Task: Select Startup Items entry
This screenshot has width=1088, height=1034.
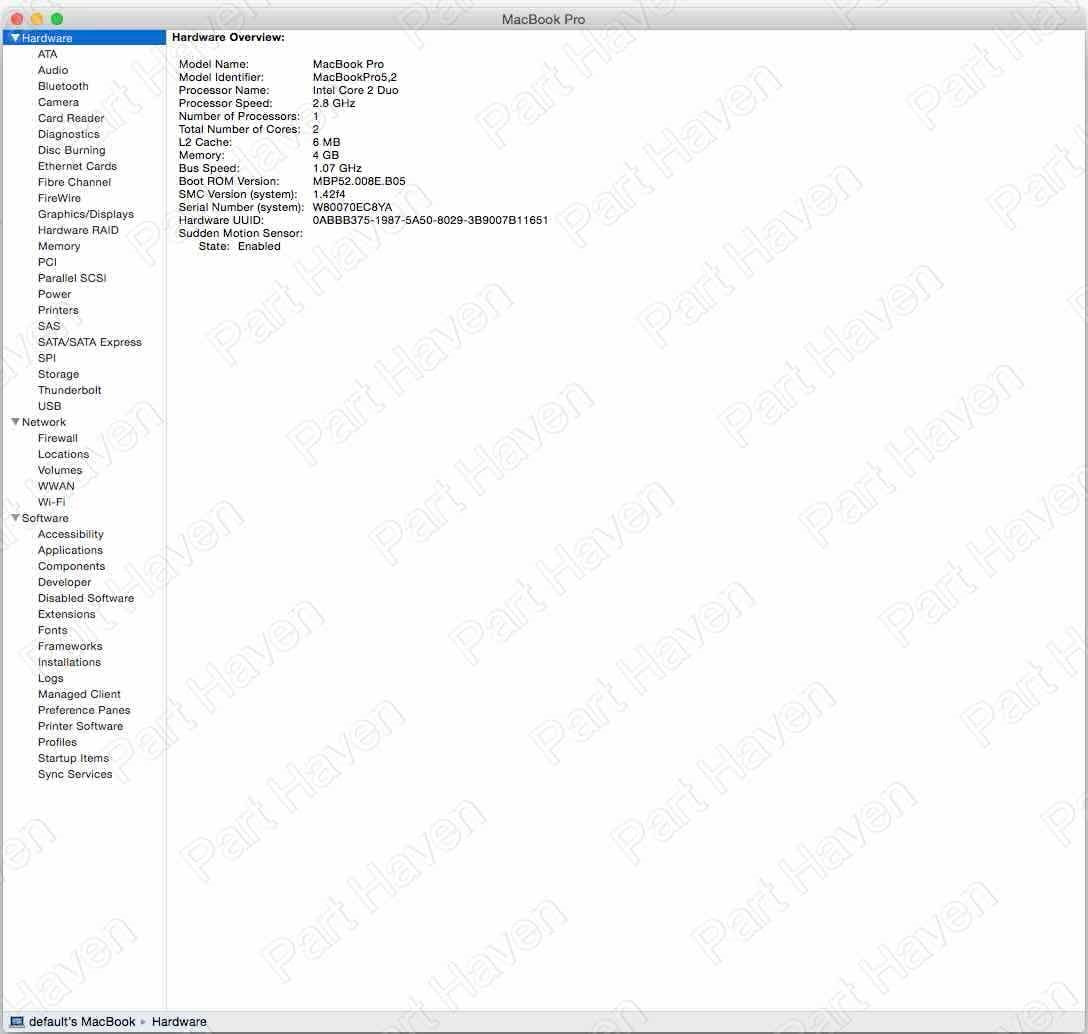Action: coord(74,758)
